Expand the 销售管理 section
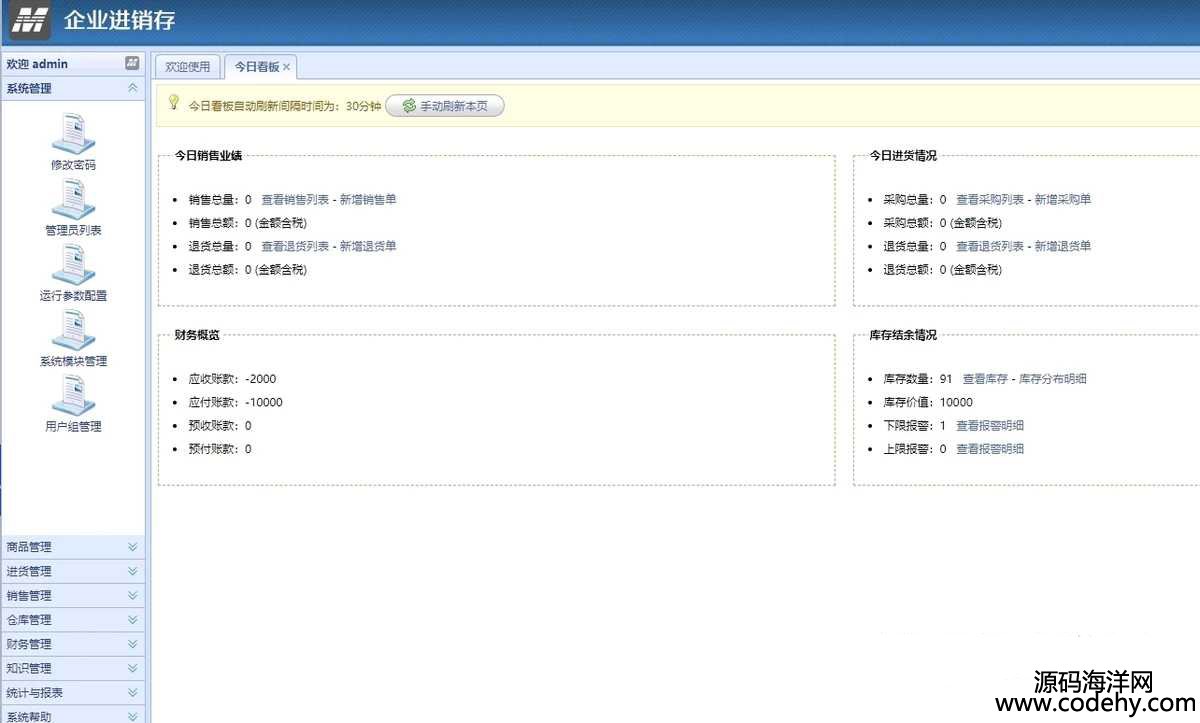This screenshot has width=1200, height=723. point(132,595)
